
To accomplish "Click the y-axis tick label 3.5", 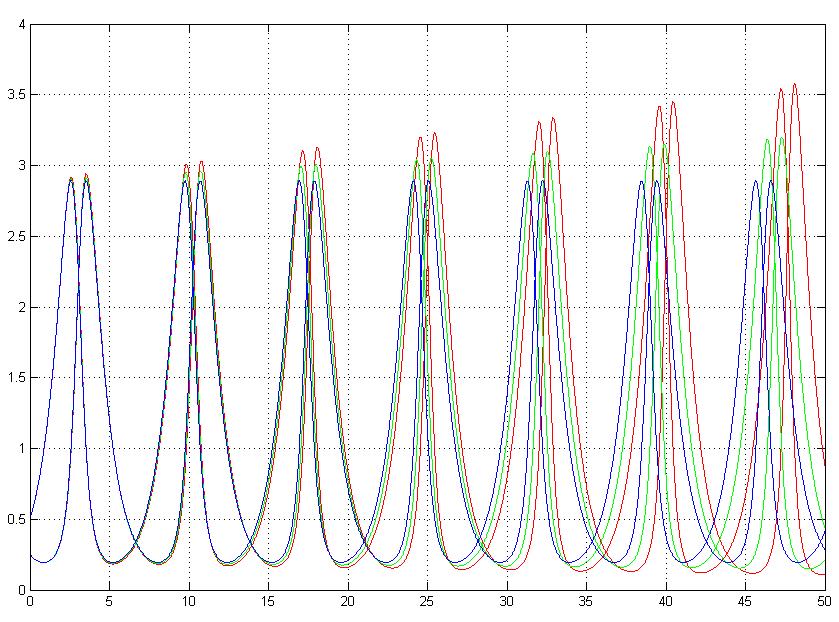I will [x=15, y=95].
